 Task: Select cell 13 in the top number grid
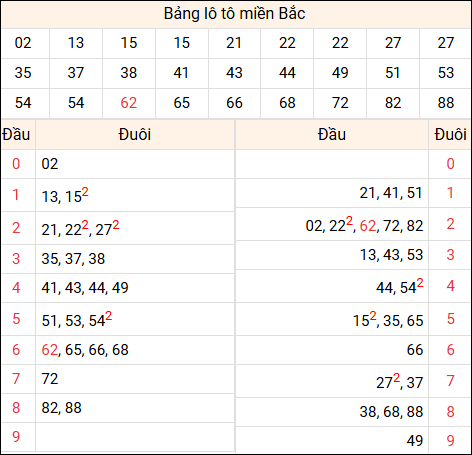(x=76, y=43)
